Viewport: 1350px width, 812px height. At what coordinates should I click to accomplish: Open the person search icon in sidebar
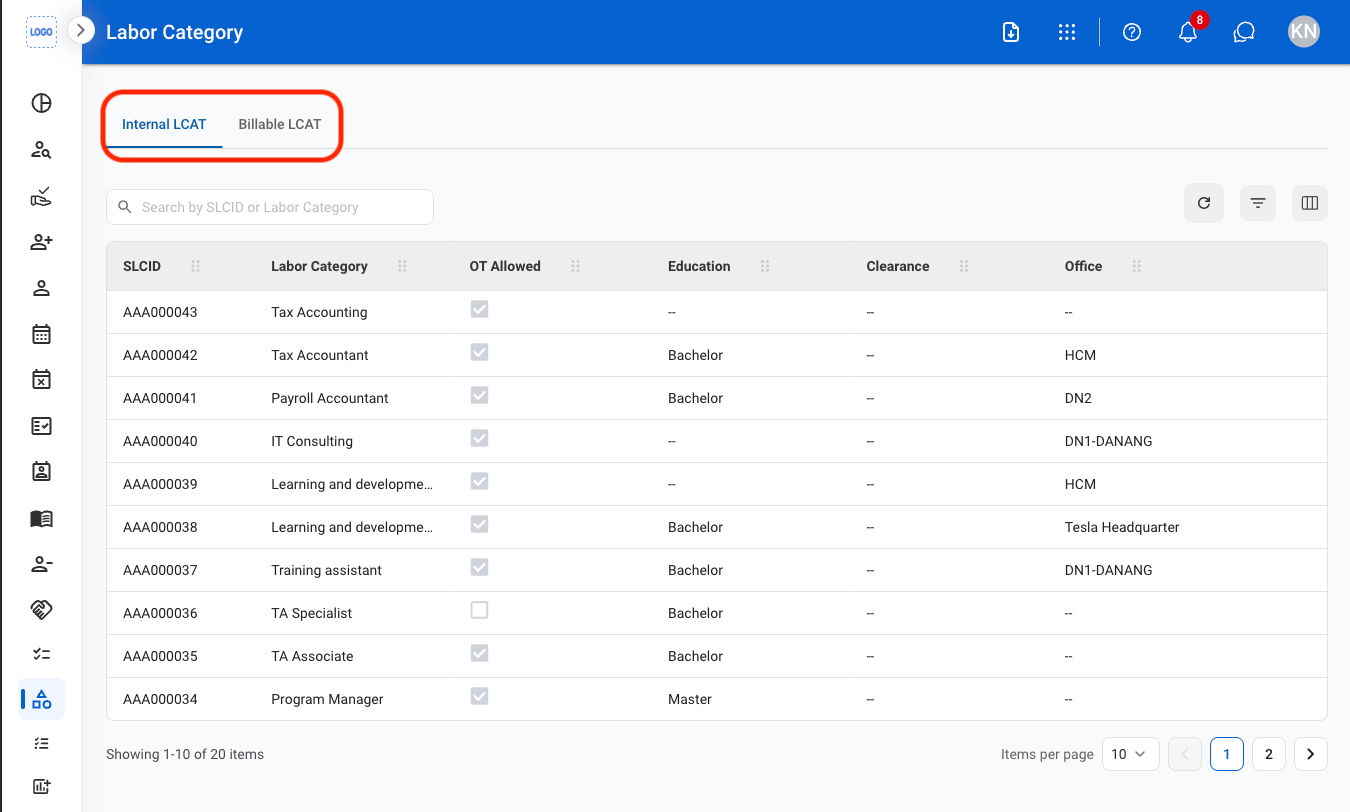coord(41,150)
